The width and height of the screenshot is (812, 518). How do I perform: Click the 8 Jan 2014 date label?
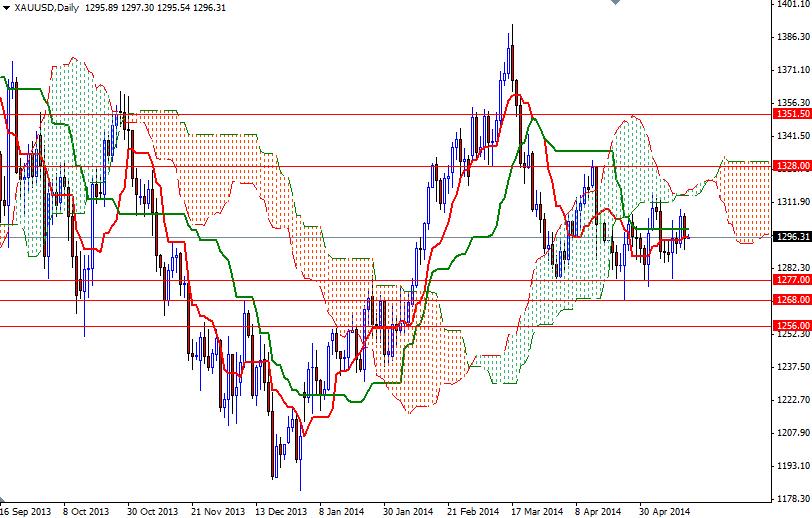(342, 511)
